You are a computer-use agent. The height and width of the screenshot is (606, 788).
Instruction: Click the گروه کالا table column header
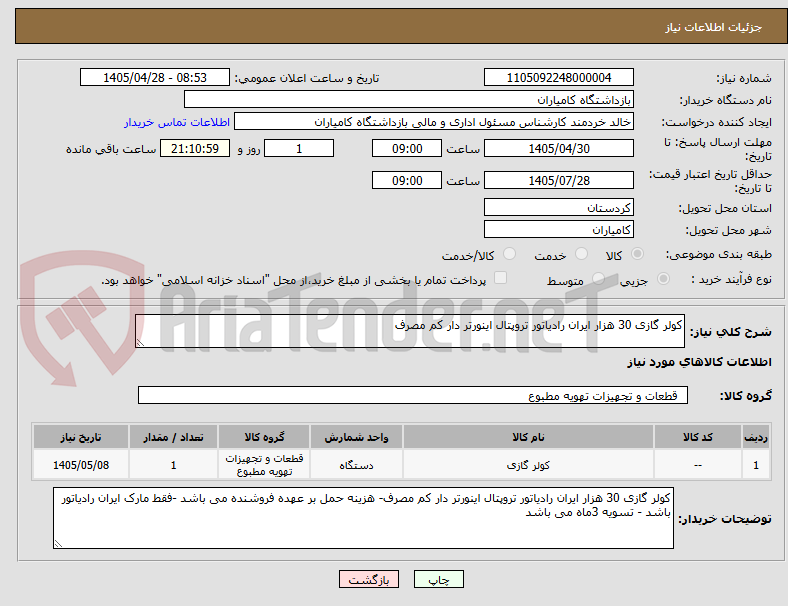pos(264,437)
